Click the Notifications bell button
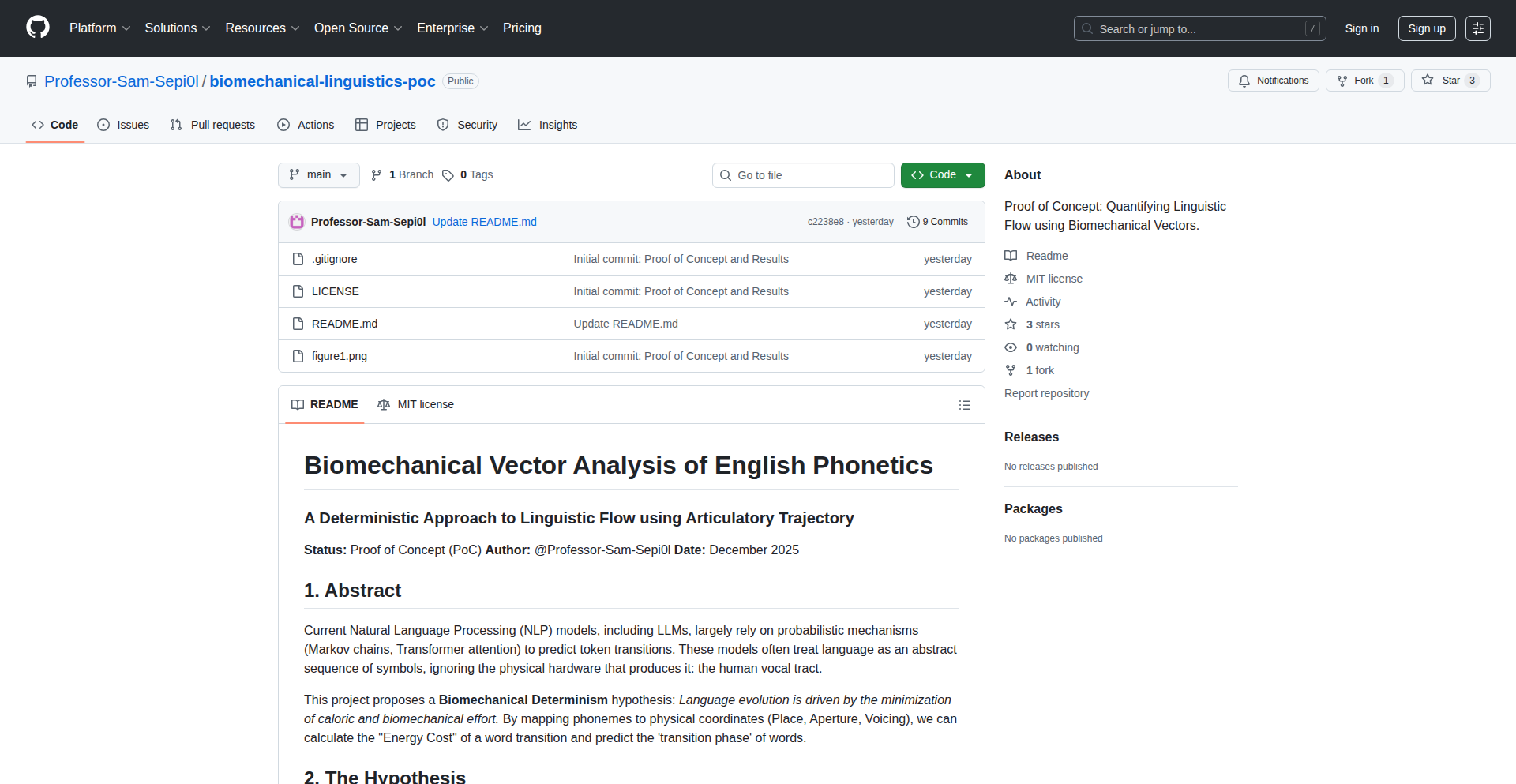Screen dimensions: 1516x784 click(x=1273, y=81)
